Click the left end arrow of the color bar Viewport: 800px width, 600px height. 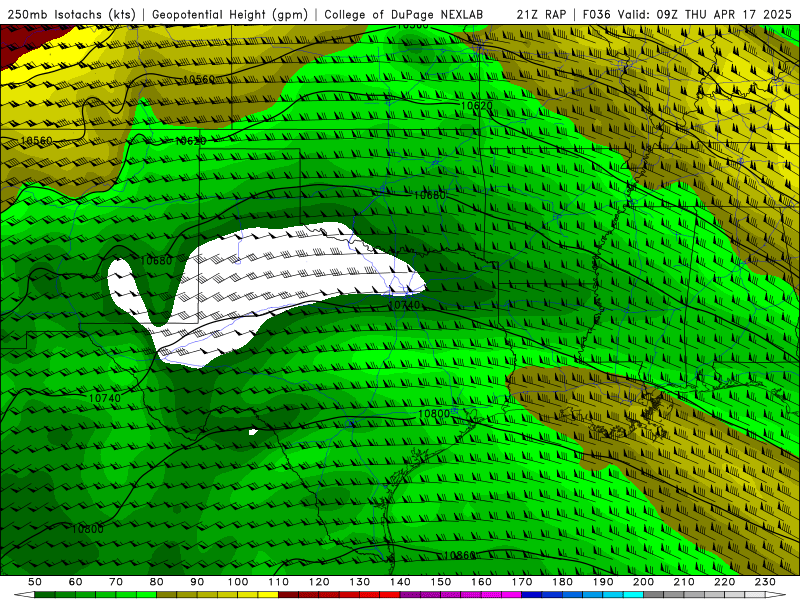24,594
